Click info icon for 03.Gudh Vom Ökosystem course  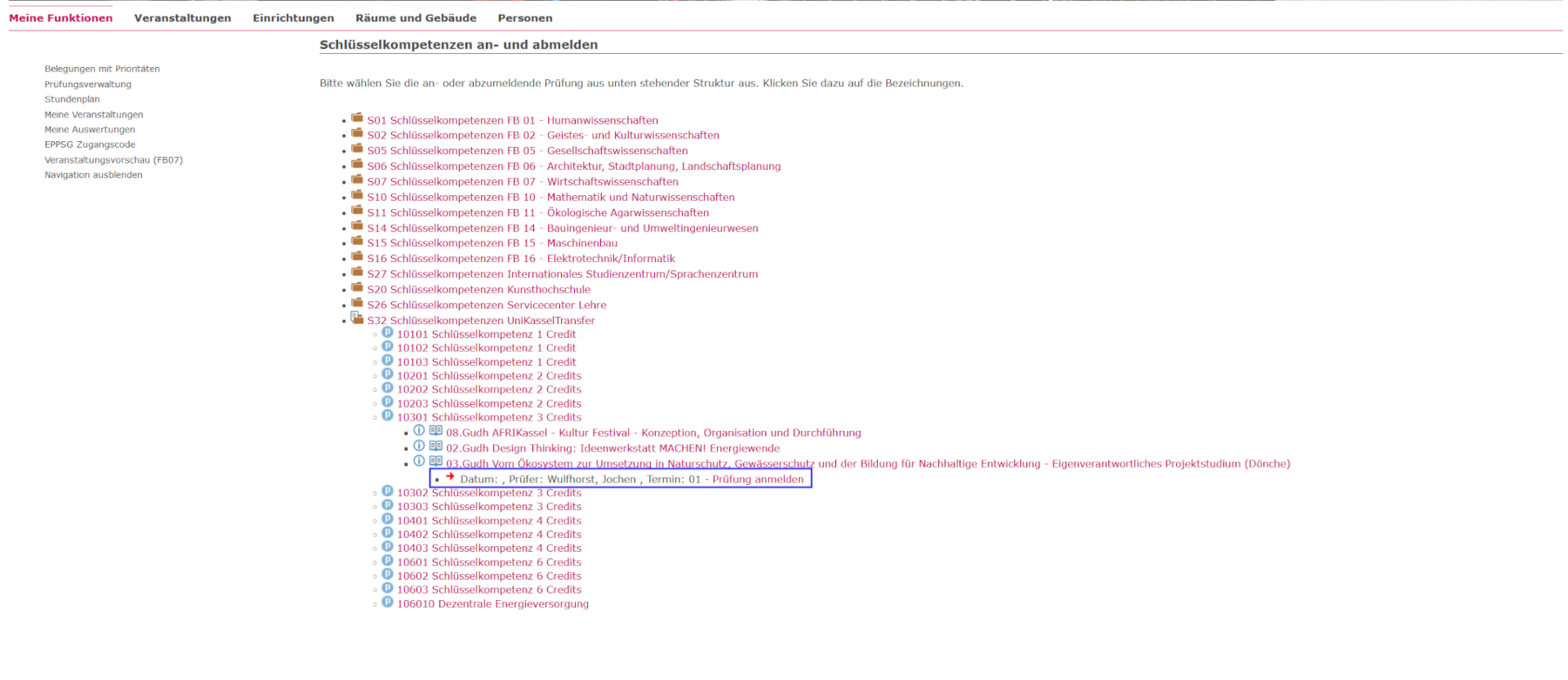click(x=419, y=461)
